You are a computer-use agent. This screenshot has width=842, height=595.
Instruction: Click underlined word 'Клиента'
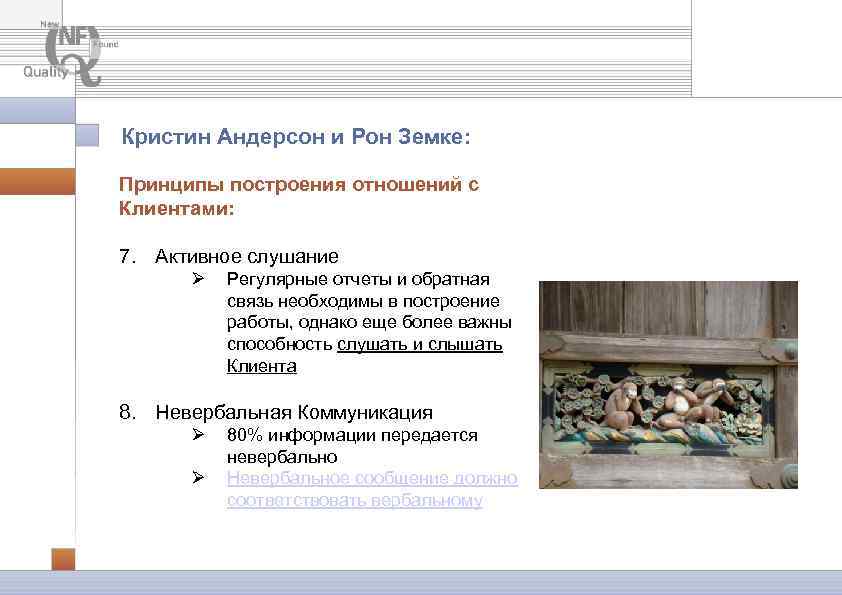click(x=262, y=366)
